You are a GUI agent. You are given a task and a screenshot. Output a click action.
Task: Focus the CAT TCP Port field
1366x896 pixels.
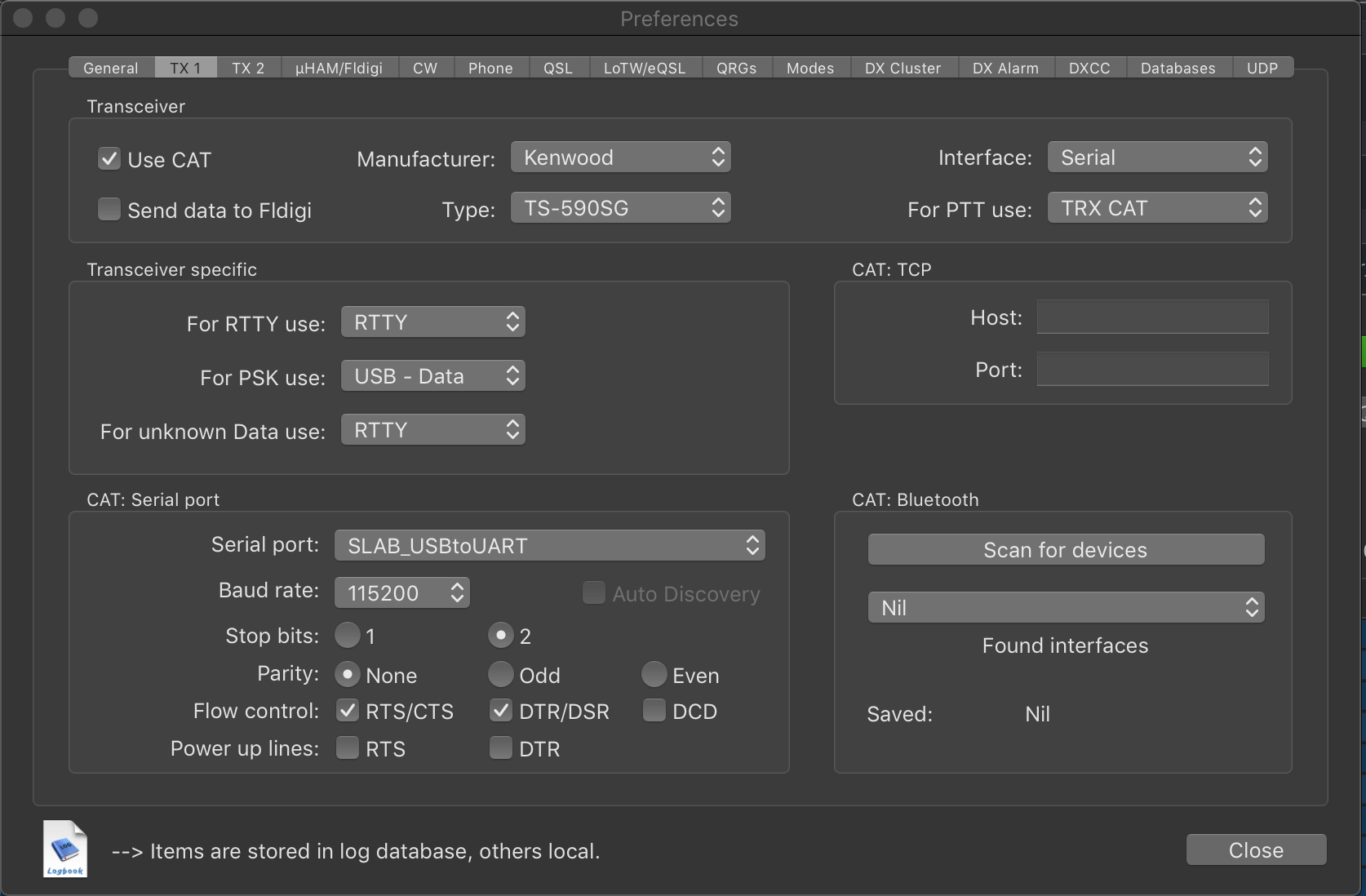tap(1152, 369)
